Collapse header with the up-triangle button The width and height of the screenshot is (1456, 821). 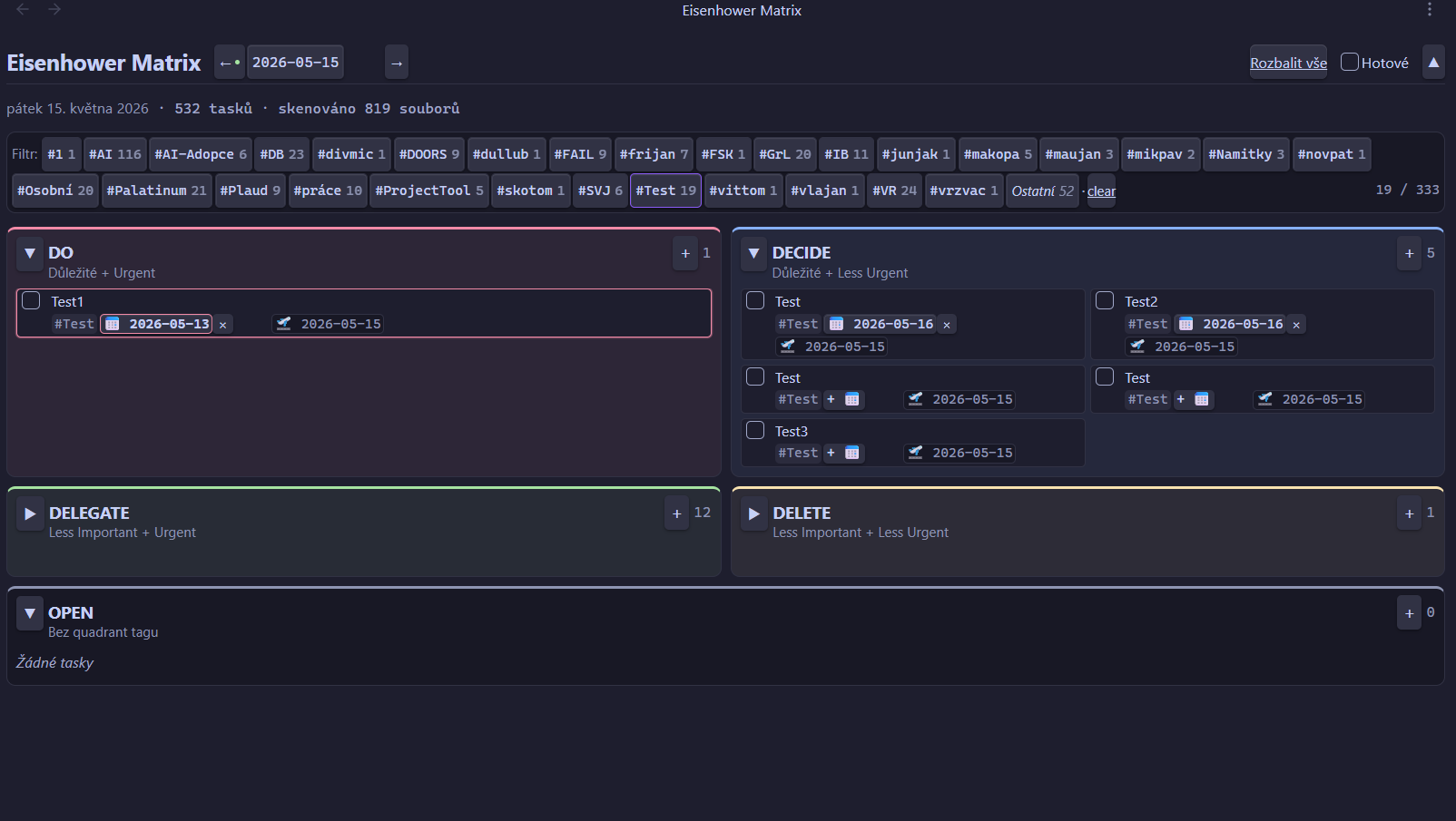click(1433, 63)
